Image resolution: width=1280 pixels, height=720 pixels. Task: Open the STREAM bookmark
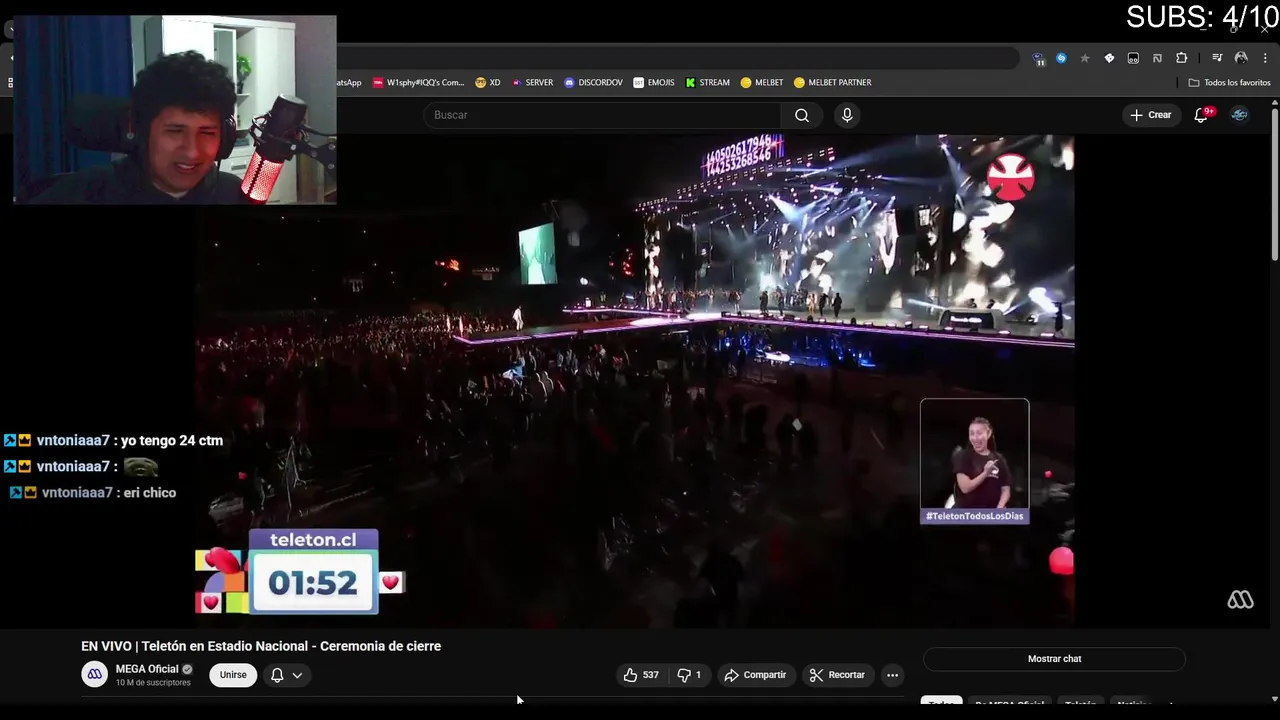707,83
